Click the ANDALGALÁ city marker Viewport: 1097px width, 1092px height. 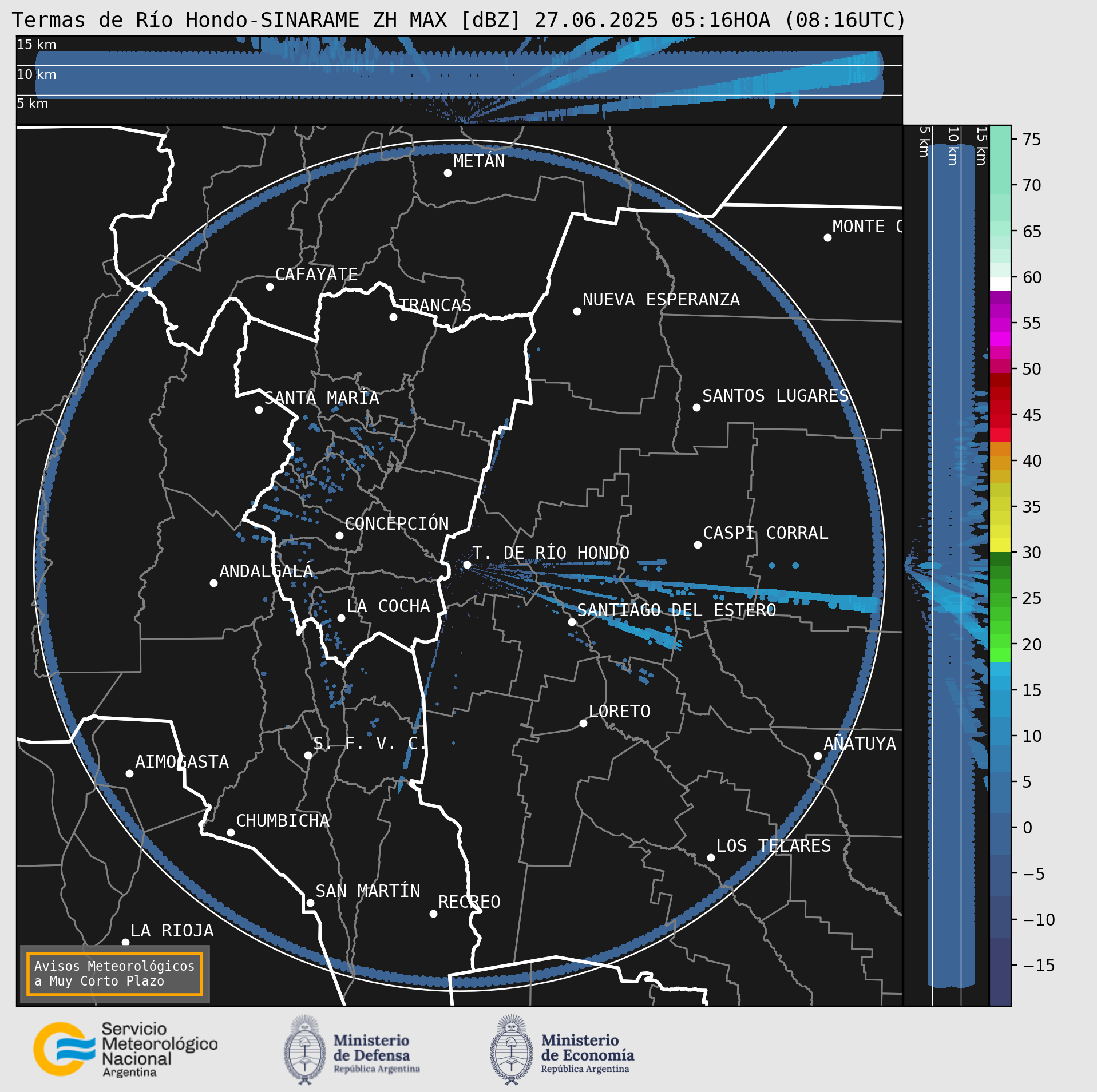pos(213,583)
